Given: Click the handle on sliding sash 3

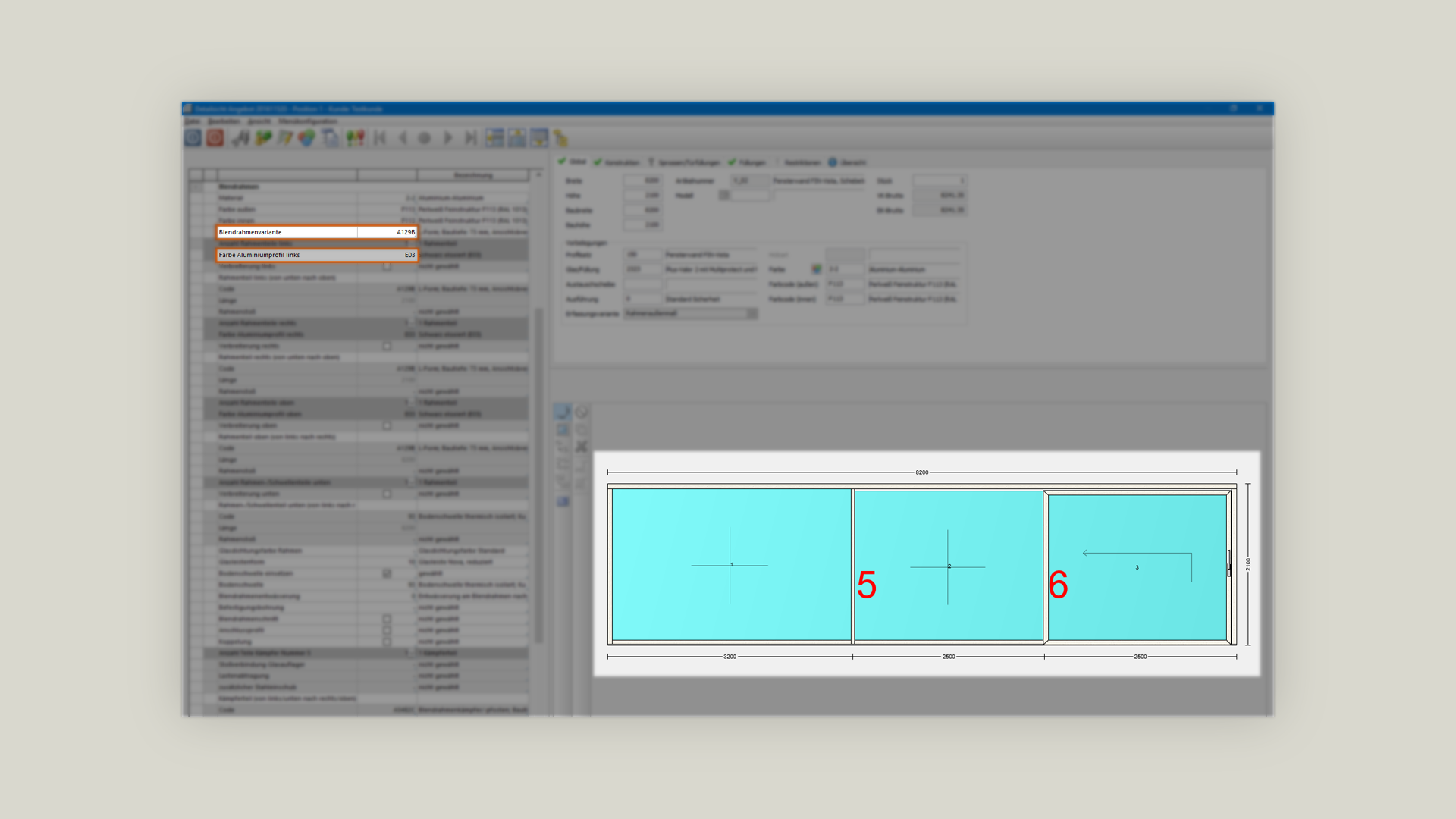Looking at the screenshot, I should click(1229, 563).
